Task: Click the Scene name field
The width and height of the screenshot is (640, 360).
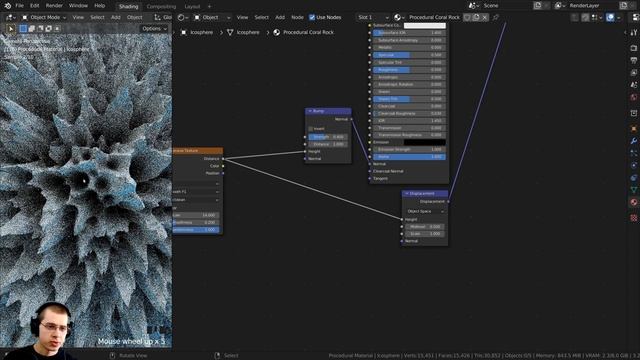Action: point(506,6)
